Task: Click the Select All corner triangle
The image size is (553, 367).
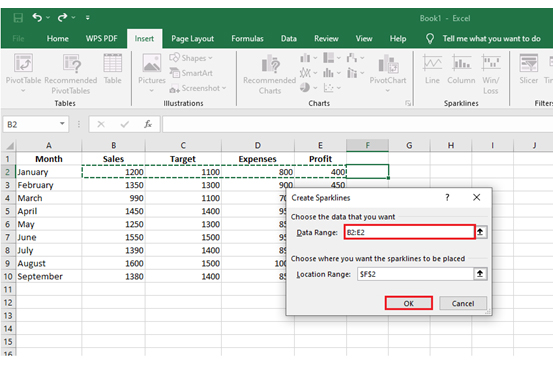Action: pyautogui.click(x=10, y=145)
